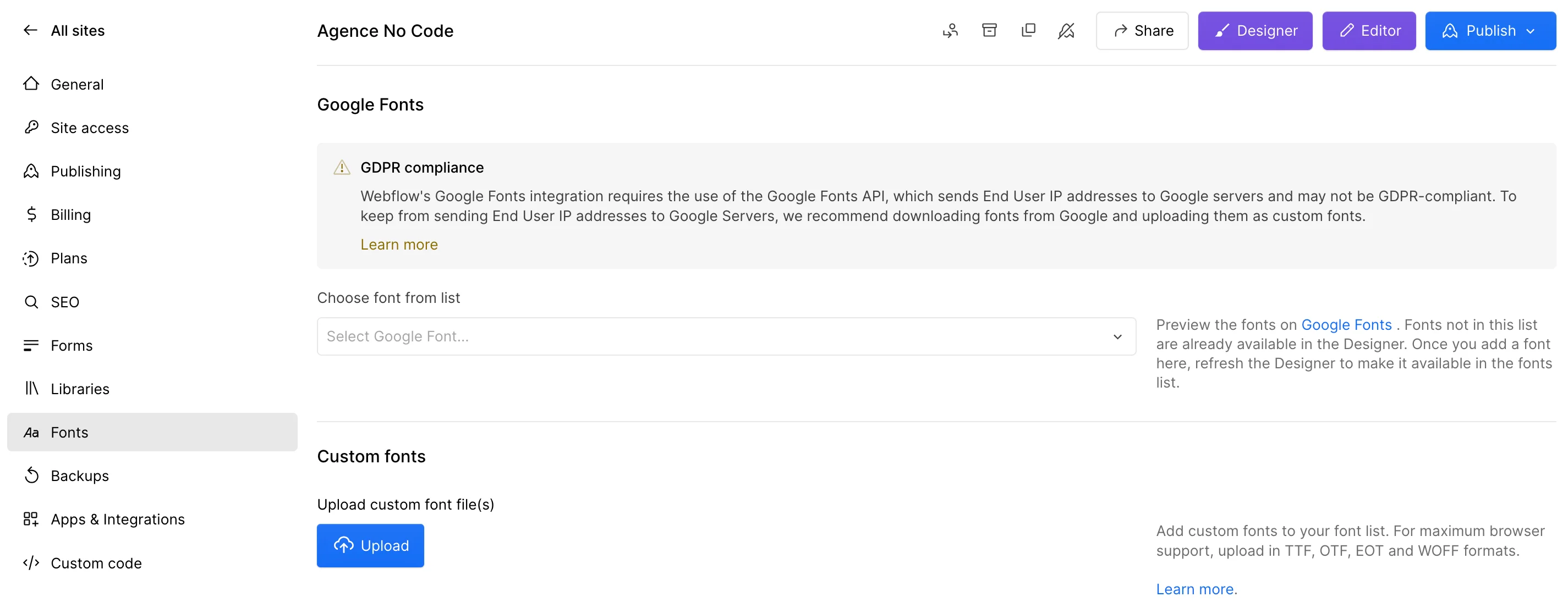This screenshot has height=608, width=1568.
Task: Navigate to the General settings page
Action: coord(76,84)
